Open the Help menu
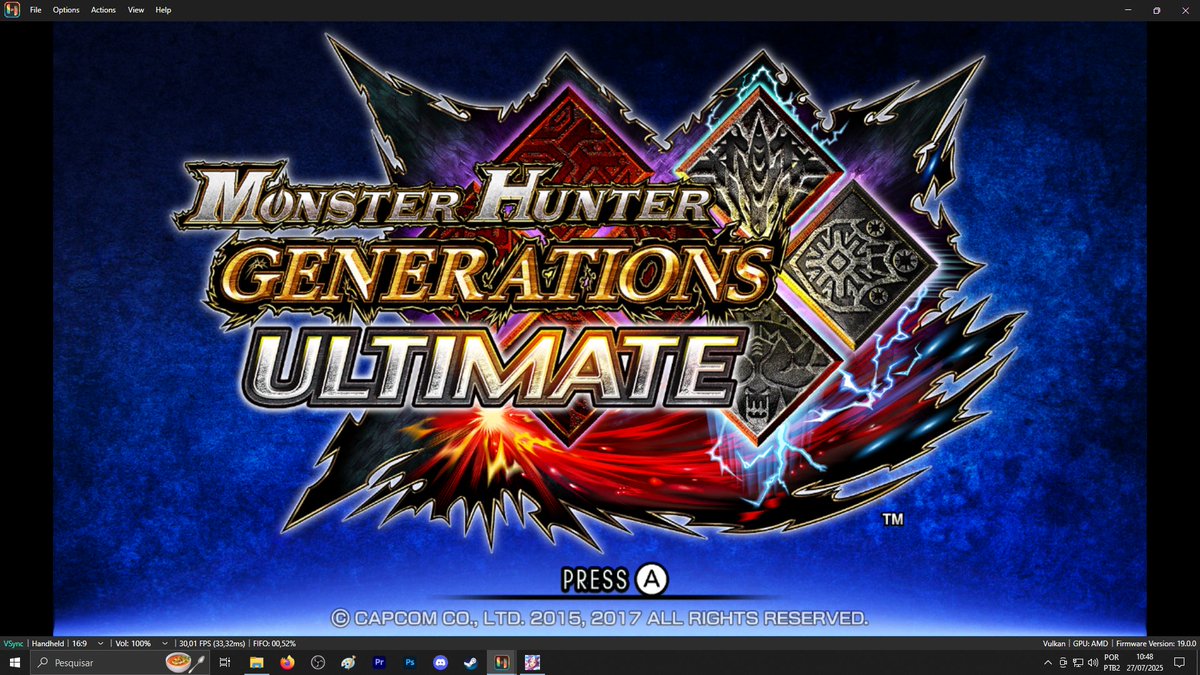Screen dimensions: 1200x675 tap(163, 10)
